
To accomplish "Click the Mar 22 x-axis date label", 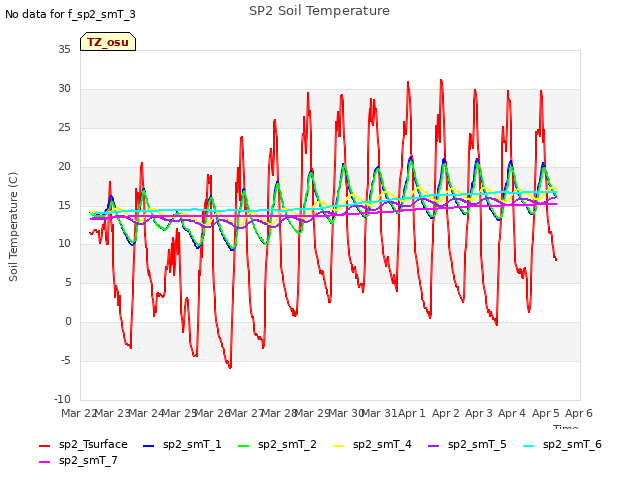I will [x=78, y=413].
